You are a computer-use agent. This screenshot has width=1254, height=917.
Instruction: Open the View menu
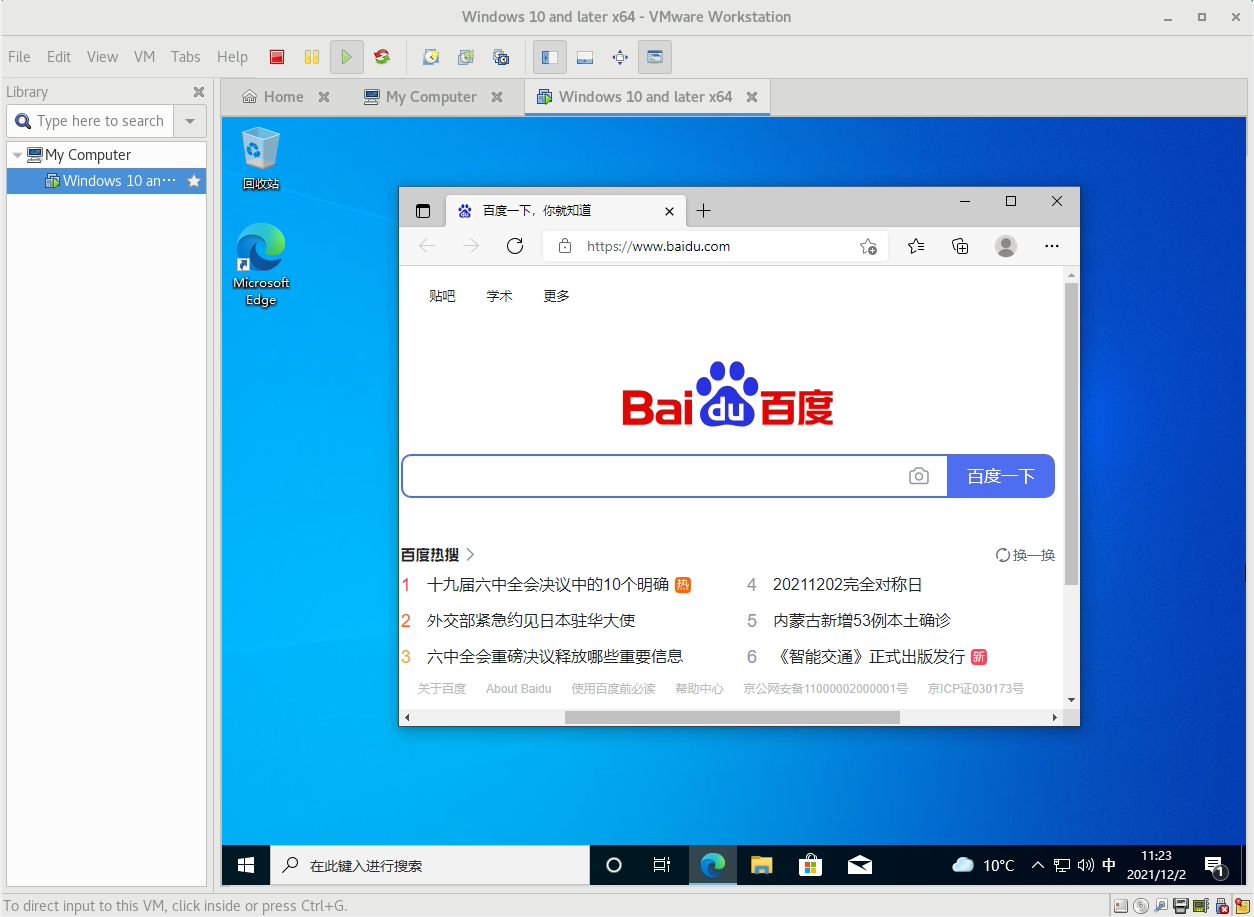click(102, 57)
